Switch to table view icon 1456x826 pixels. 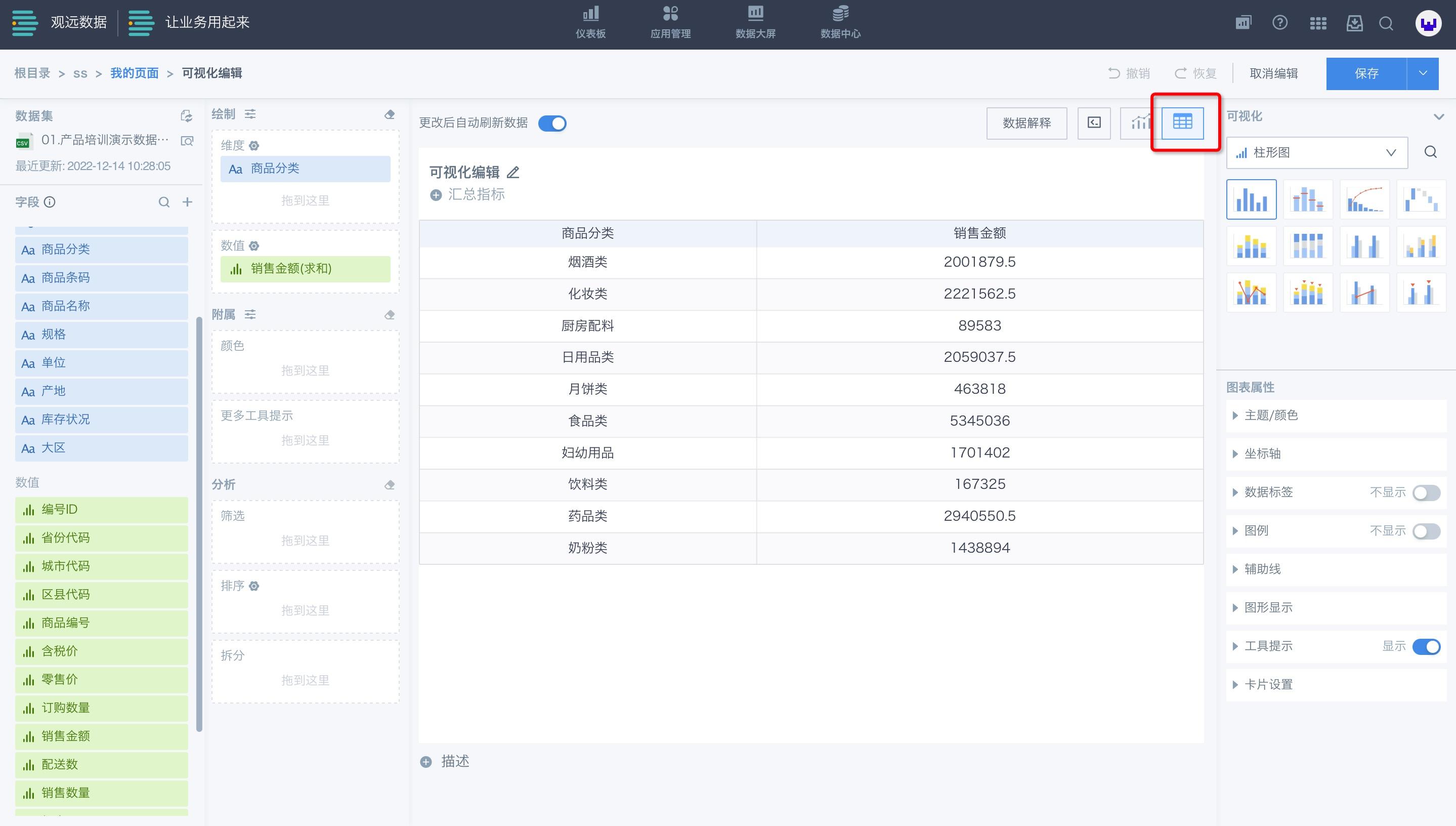[1182, 122]
